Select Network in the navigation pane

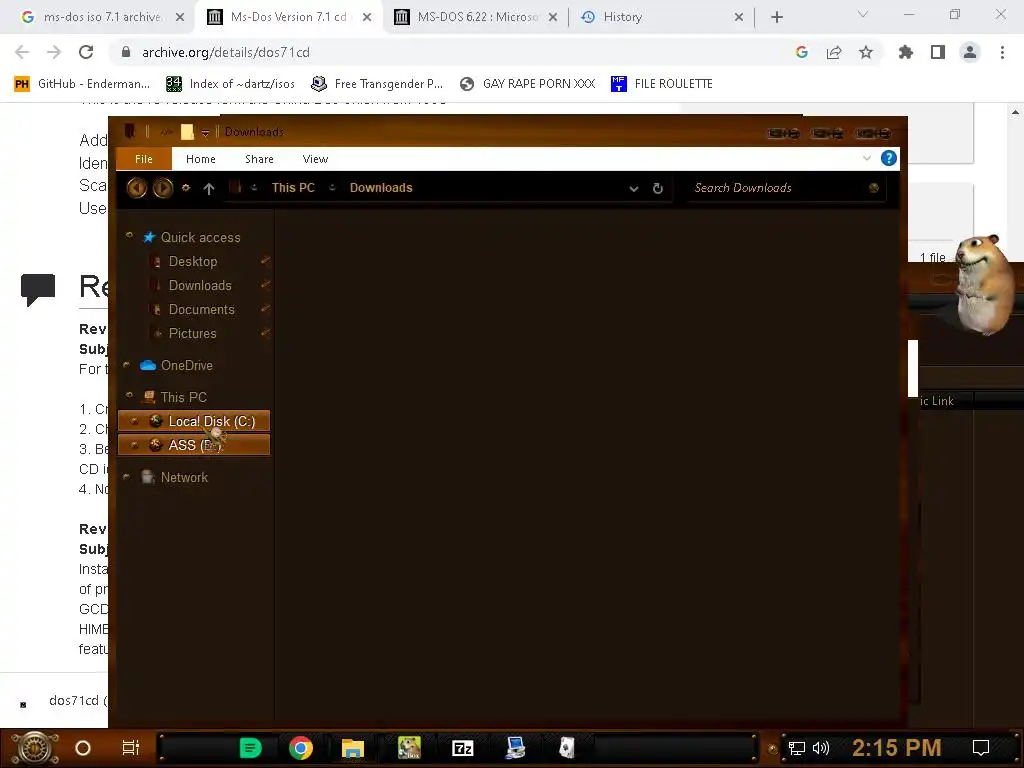click(184, 477)
